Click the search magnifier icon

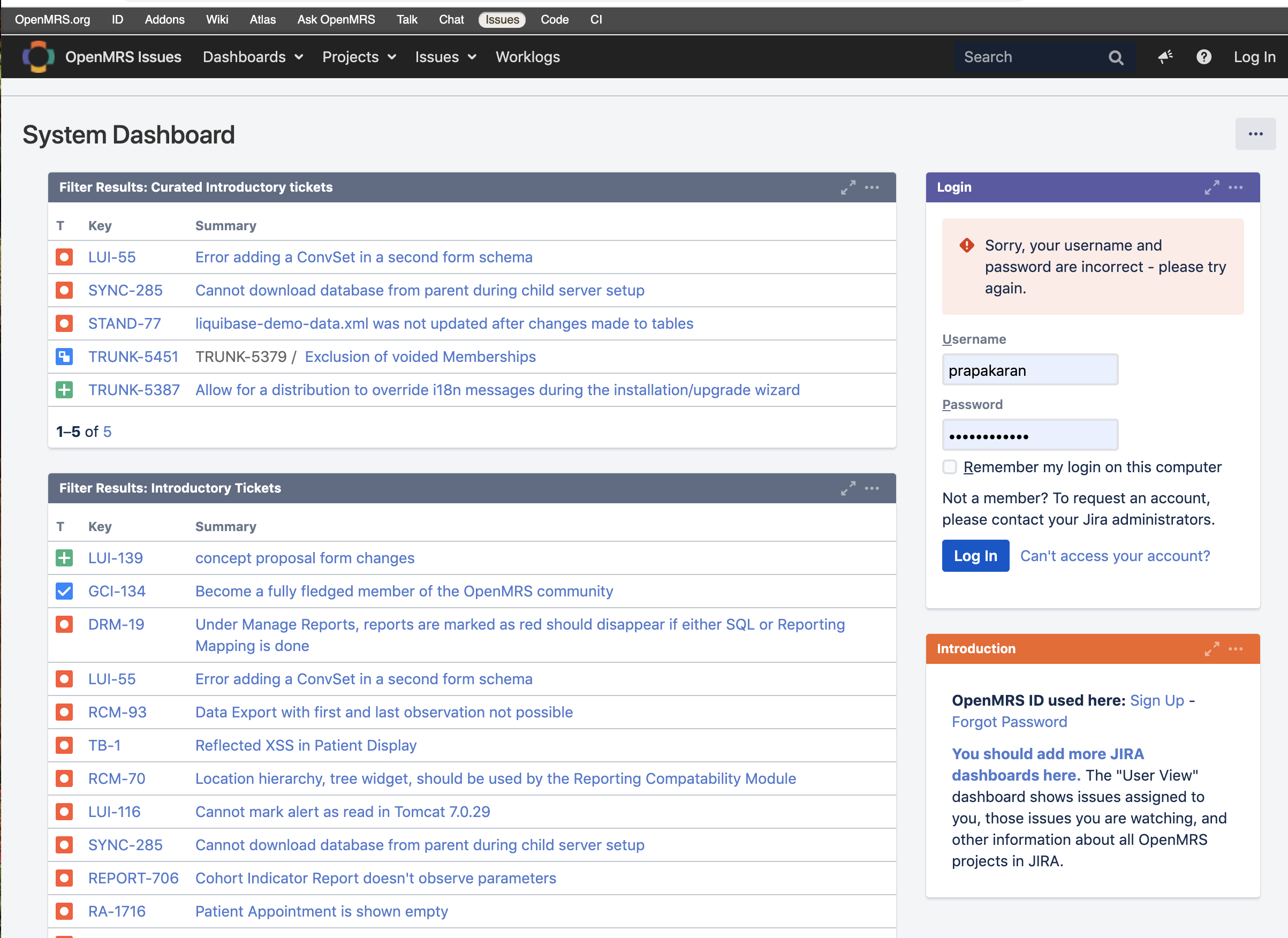pyautogui.click(x=1116, y=57)
